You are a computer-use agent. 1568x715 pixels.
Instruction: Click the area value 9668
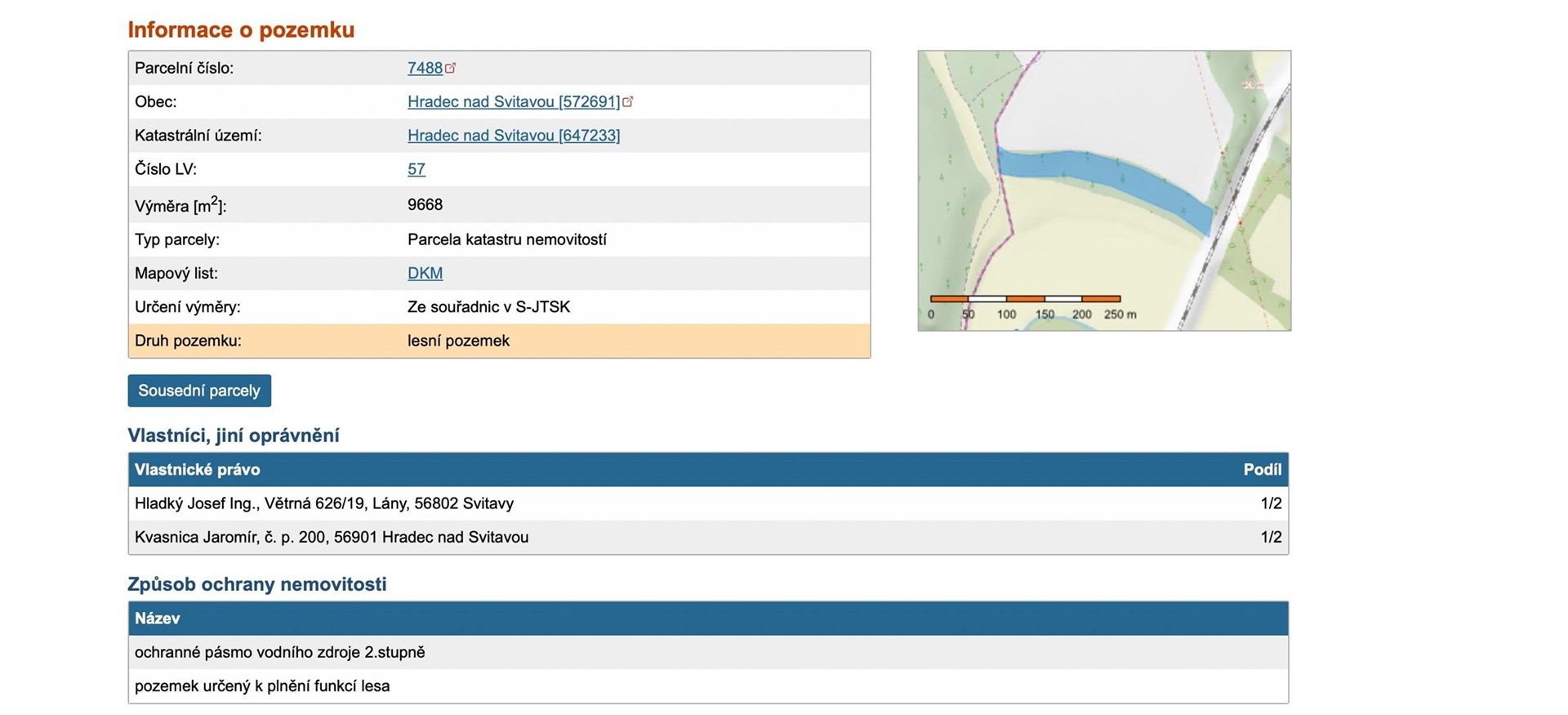[425, 204]
